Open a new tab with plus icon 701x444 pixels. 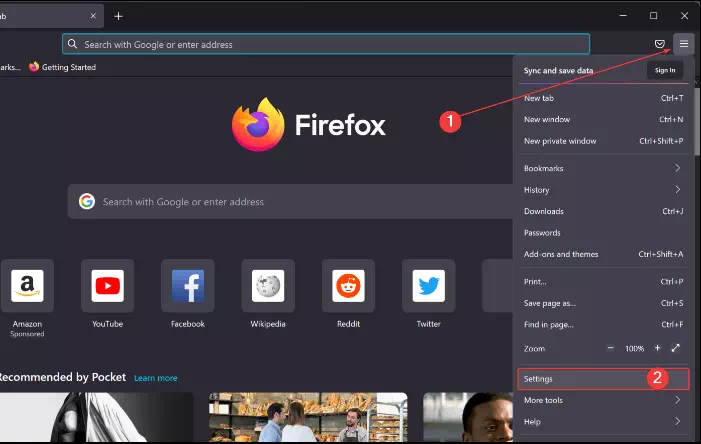point(118,16)
